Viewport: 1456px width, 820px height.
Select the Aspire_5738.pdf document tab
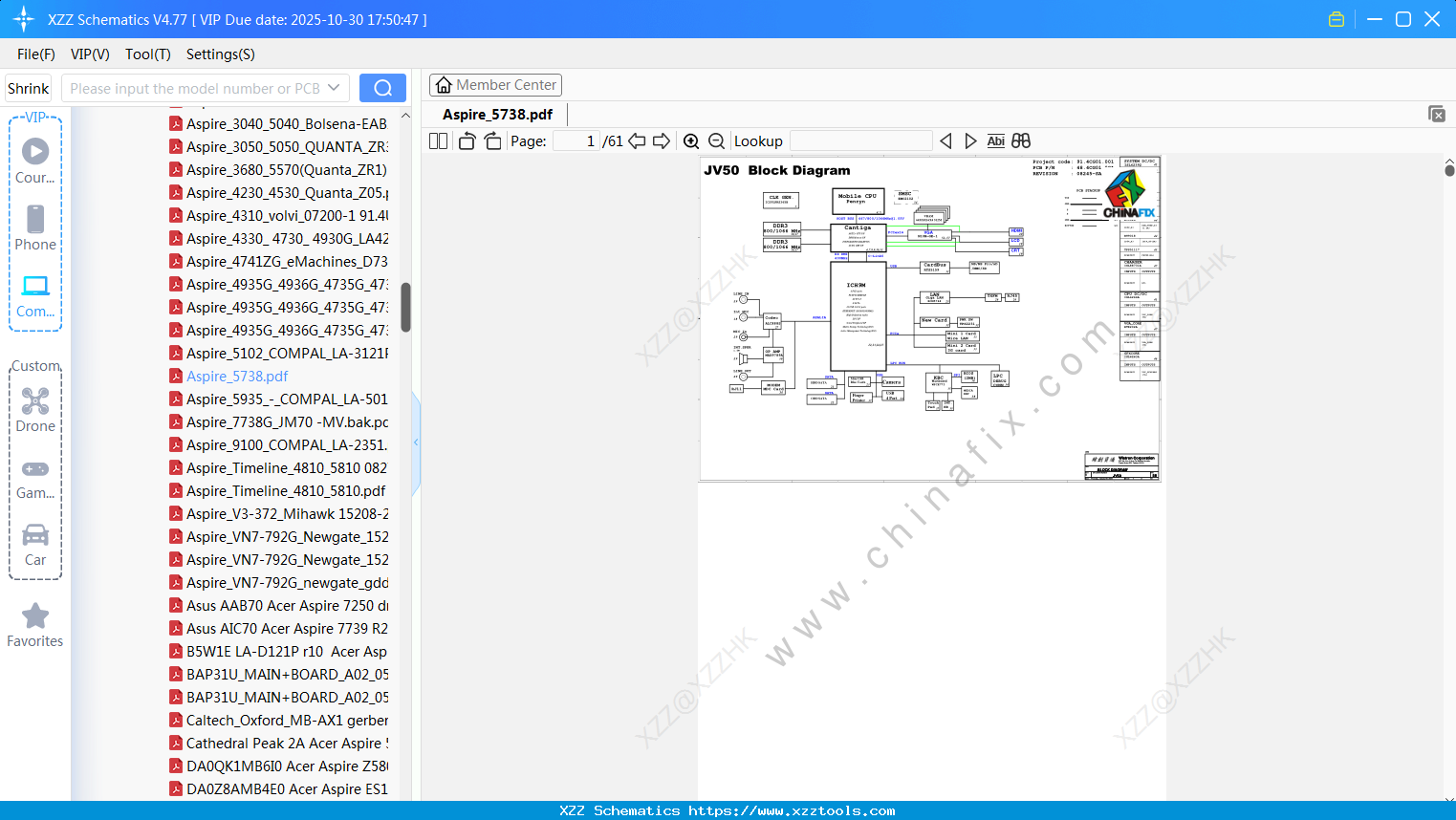click(497, 115)
